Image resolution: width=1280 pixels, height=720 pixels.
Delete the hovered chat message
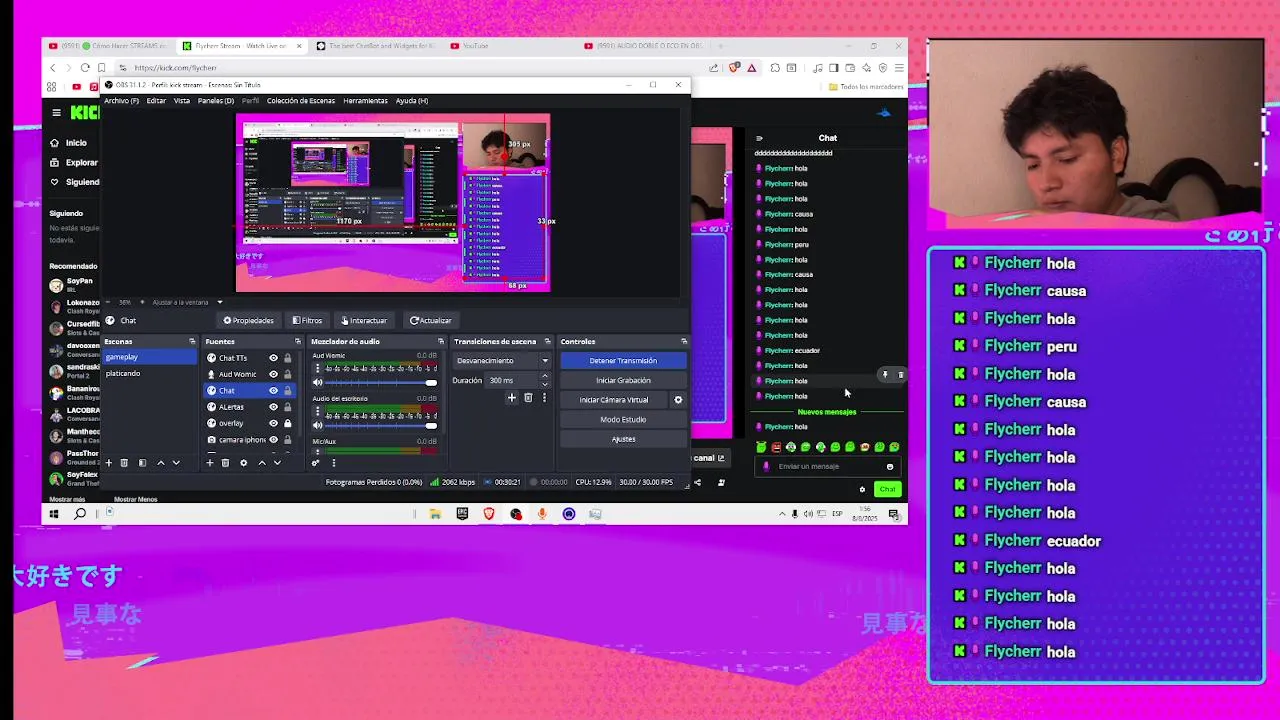(900, 375)
